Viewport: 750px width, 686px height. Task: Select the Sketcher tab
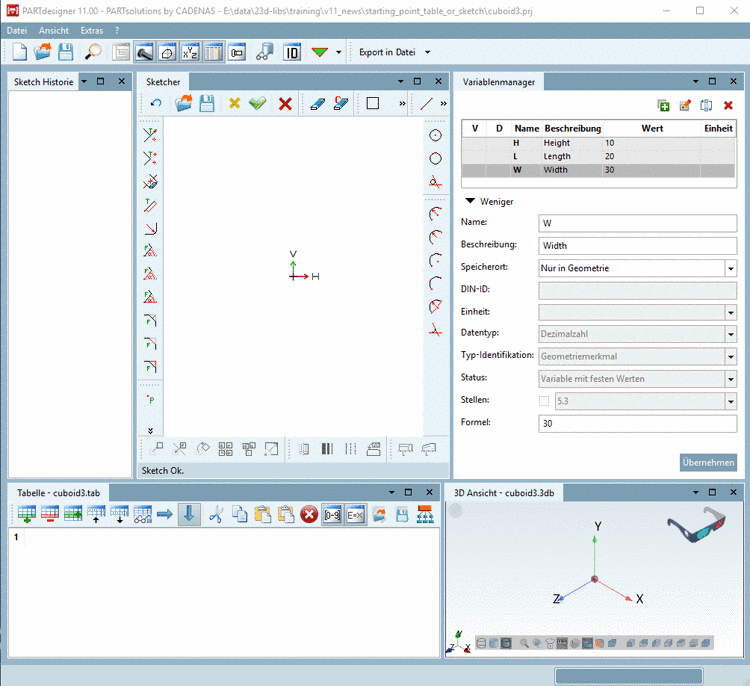pyautogui.click(x=163, y=82)
